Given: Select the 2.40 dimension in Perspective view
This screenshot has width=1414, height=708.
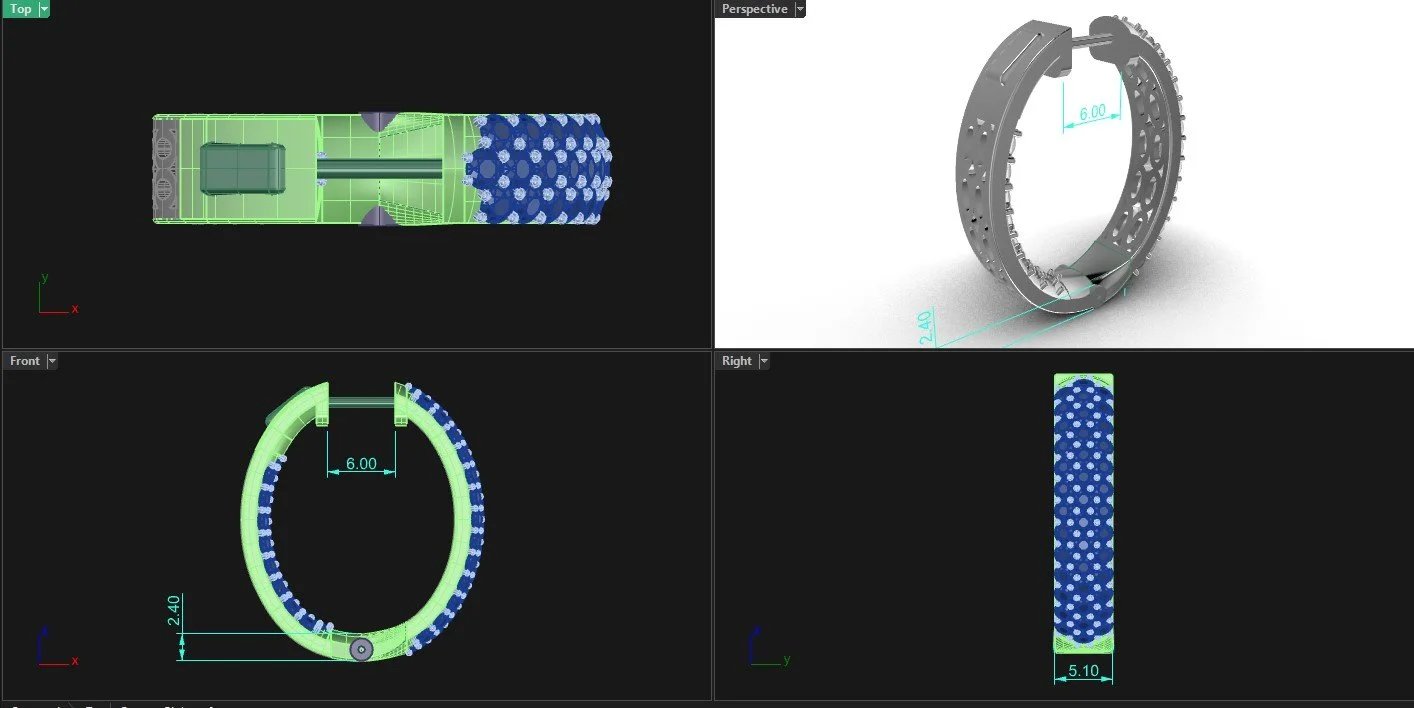Looking at the screenshot, I should click(925, 327).
